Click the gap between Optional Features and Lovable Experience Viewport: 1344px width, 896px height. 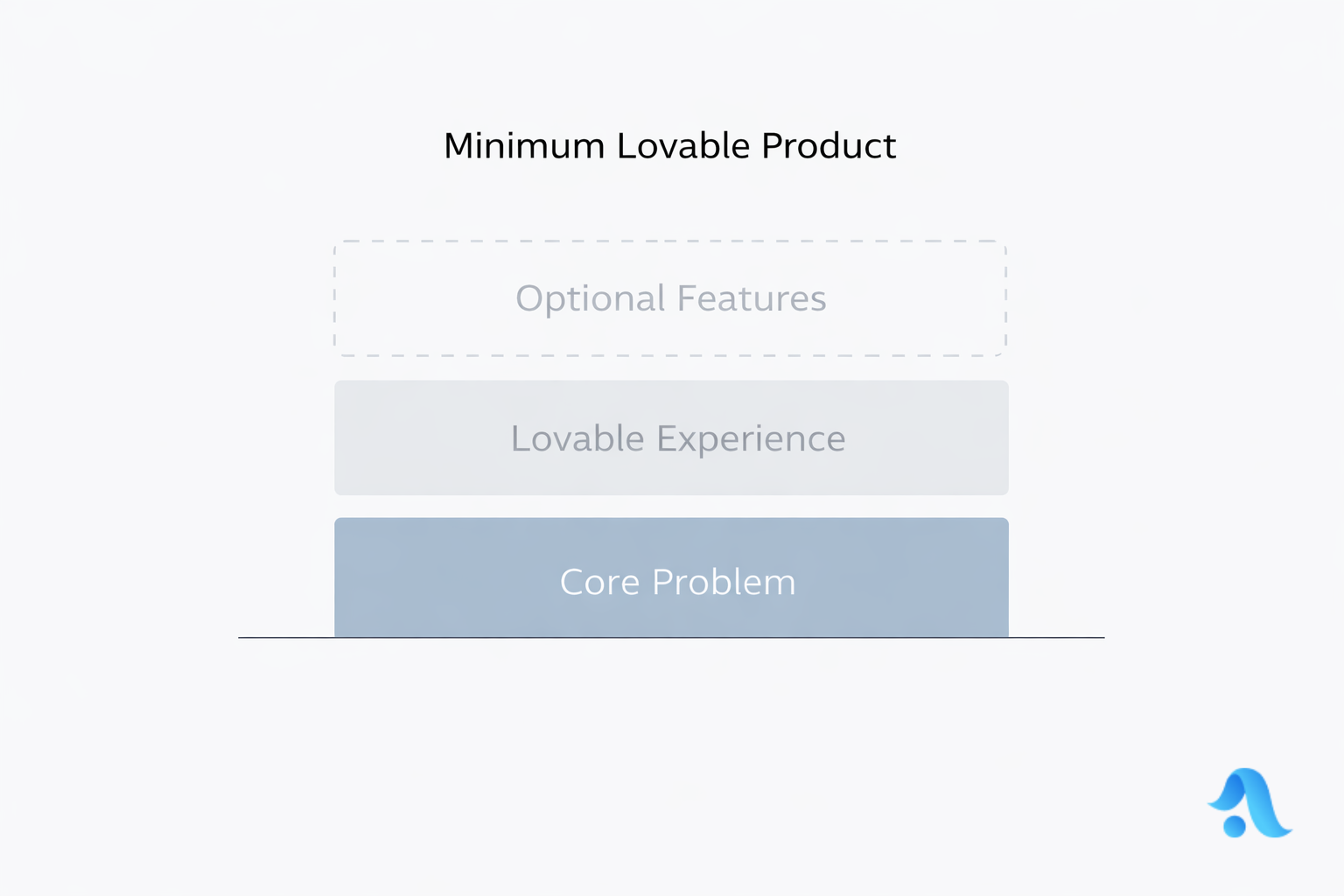pos(671,368)
